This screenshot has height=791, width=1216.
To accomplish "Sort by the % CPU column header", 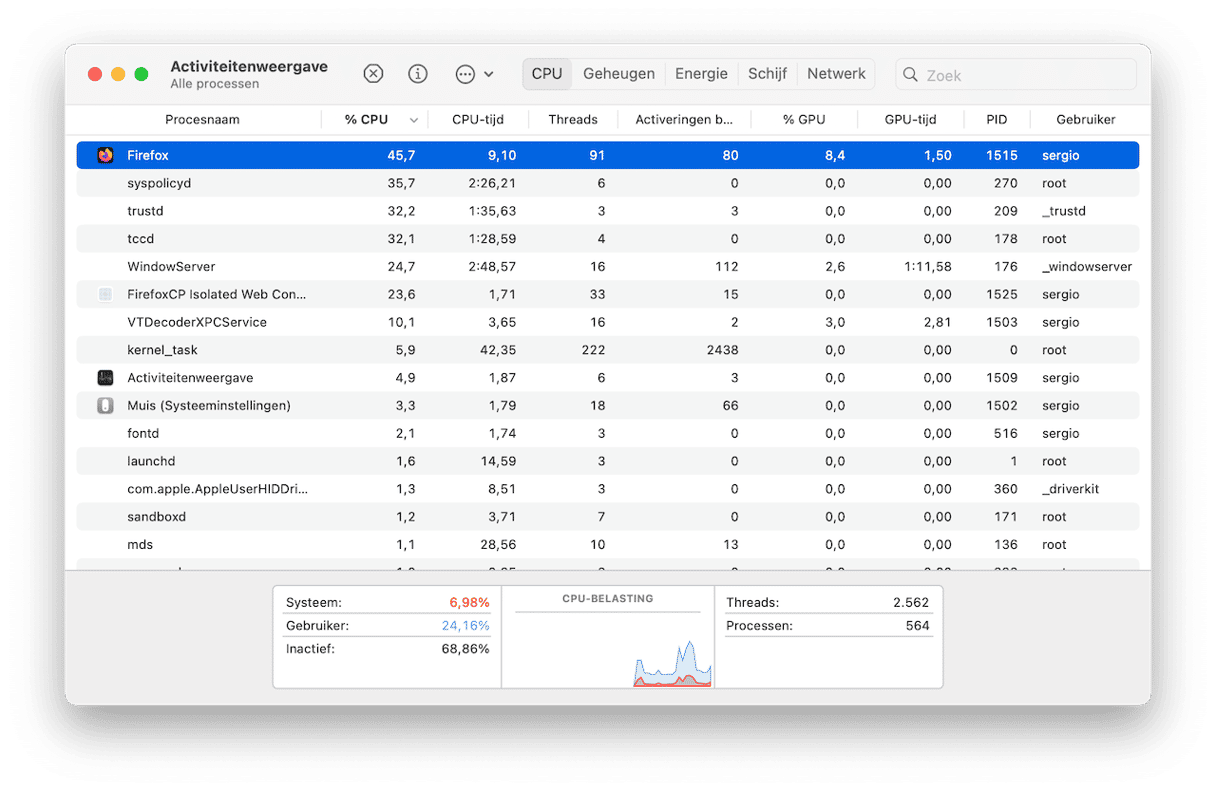I will [366, 120].
